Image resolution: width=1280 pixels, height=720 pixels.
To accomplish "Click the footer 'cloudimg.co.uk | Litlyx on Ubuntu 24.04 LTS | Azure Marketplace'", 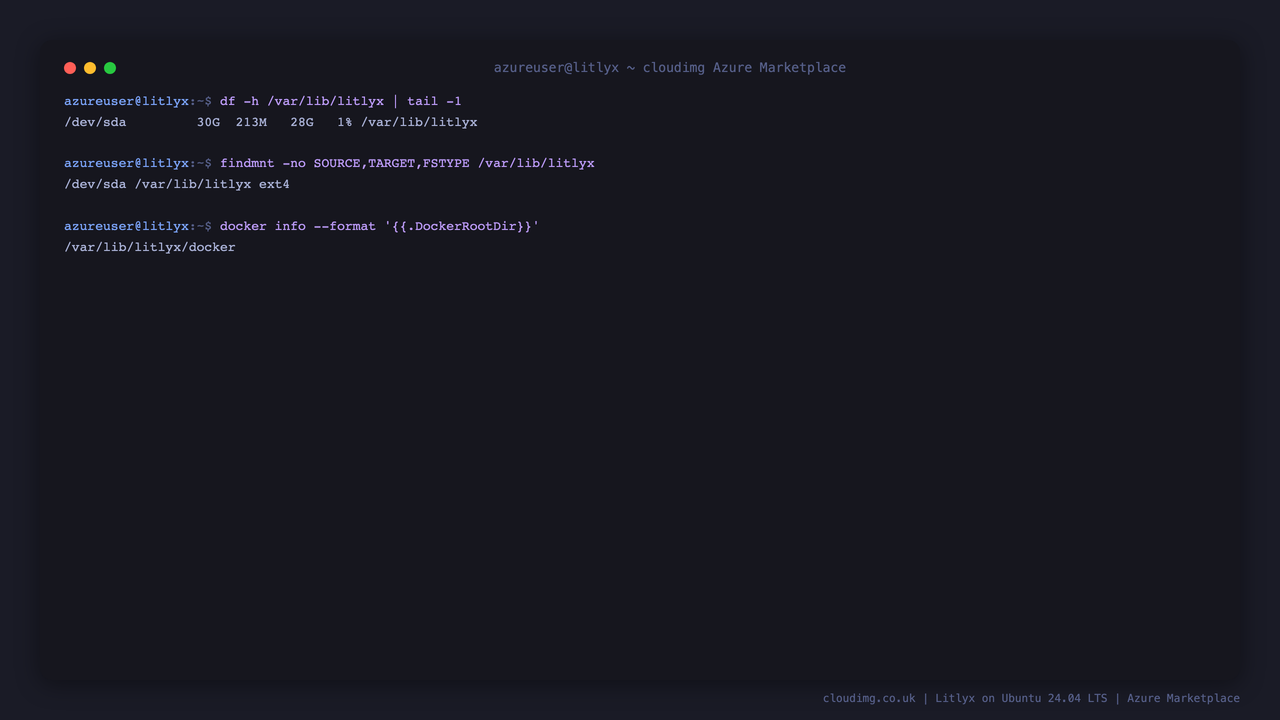I will pyautogui.click(x=1031, y=698).
